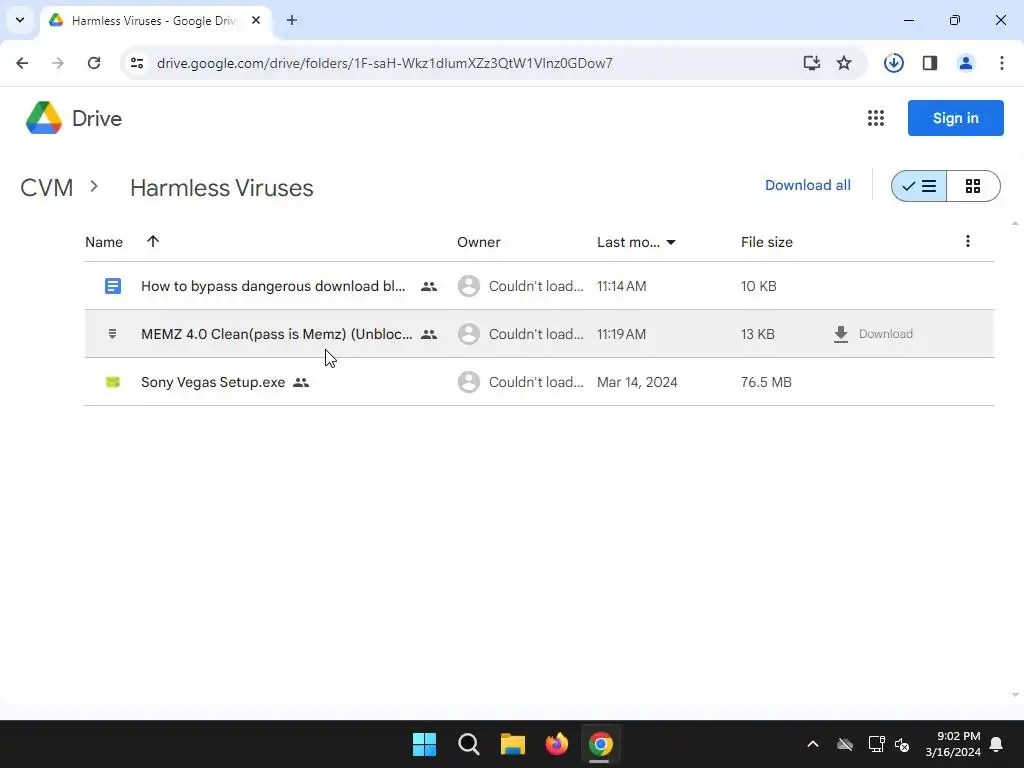Click the Mar 14, 2024 modified date
This screenshot has height=768, width=1024.
point(637,382)
